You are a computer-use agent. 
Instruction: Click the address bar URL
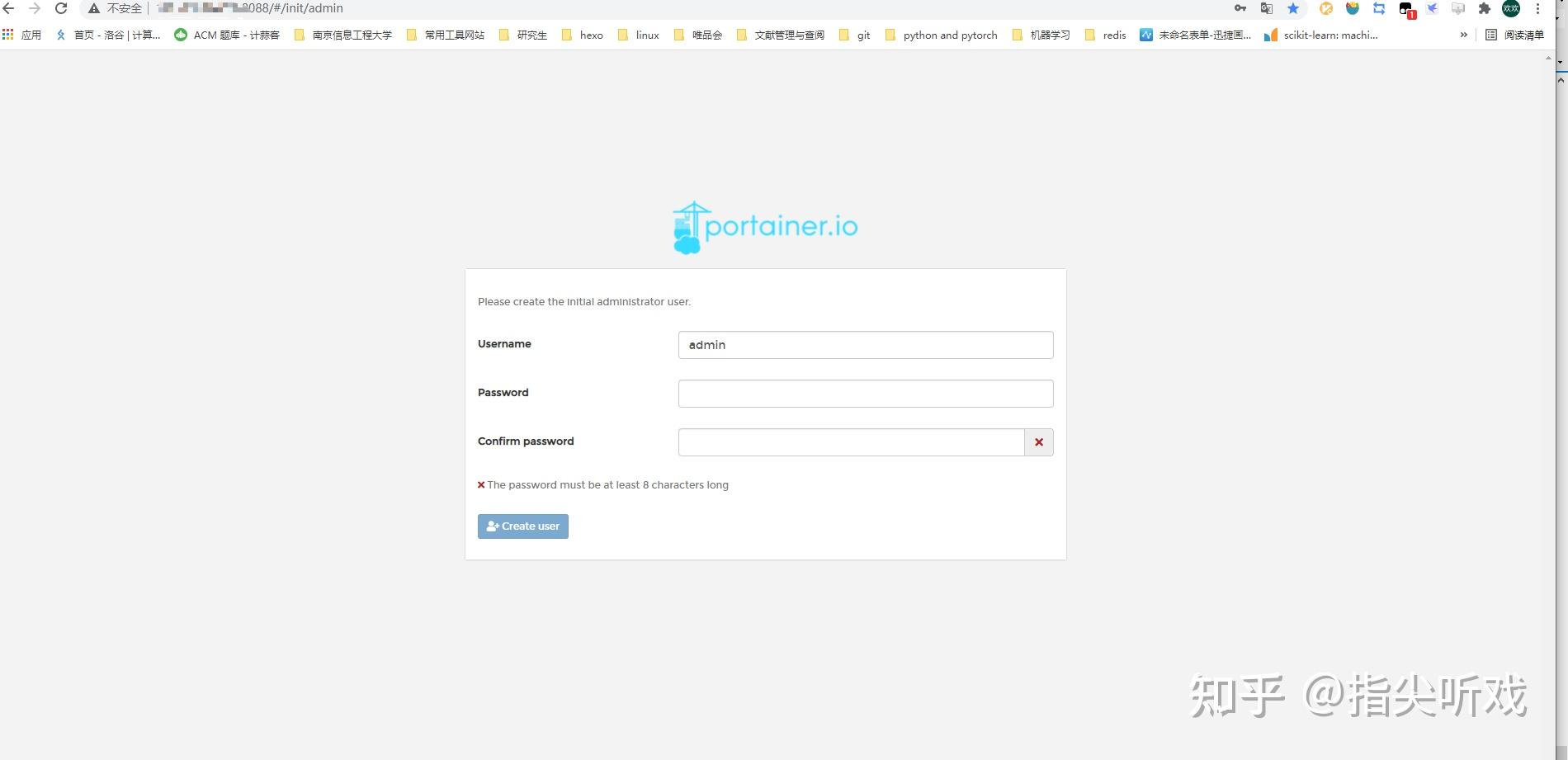coord(249,8)
